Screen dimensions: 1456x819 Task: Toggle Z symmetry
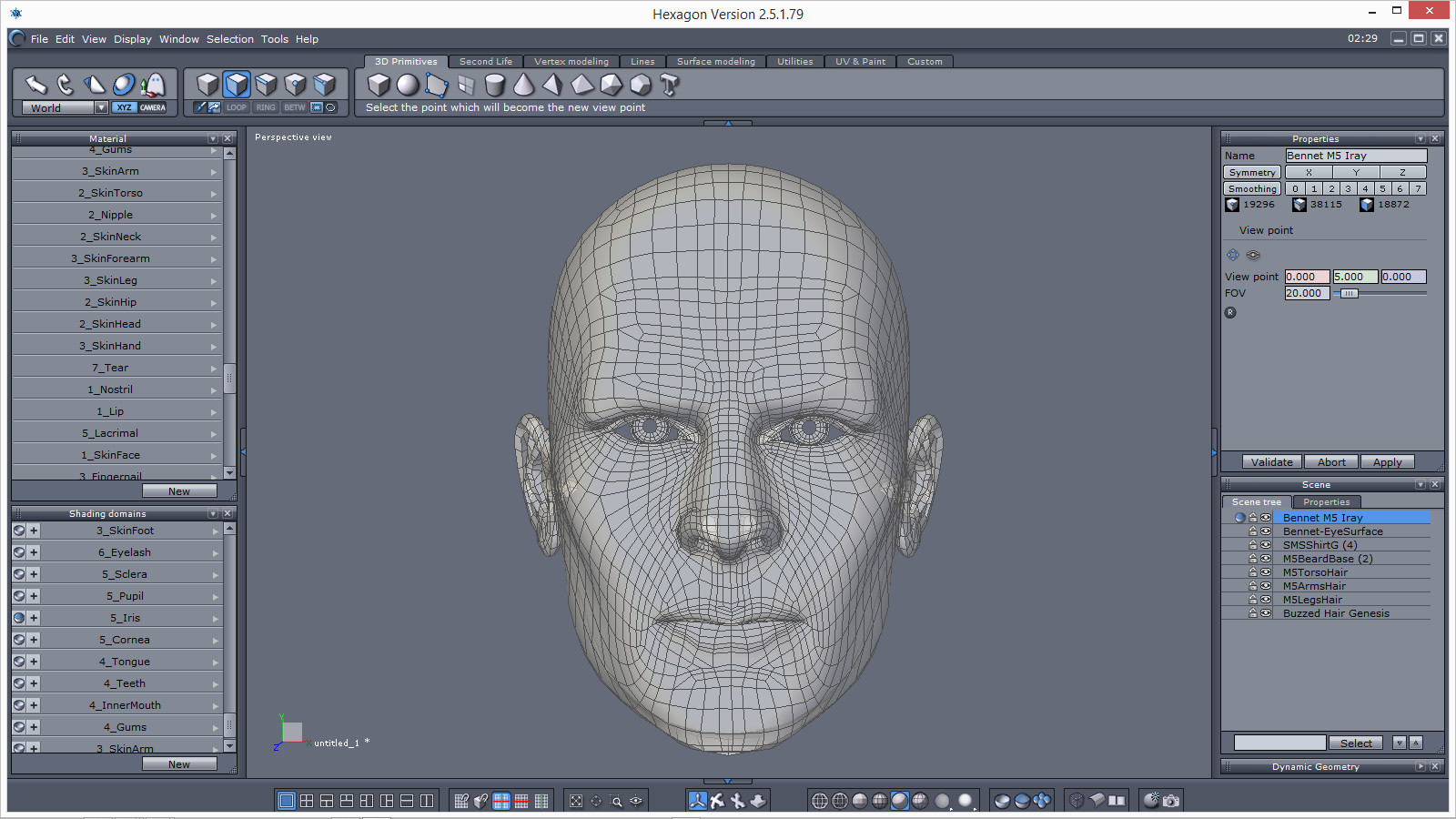click(x=1402, y=172)
